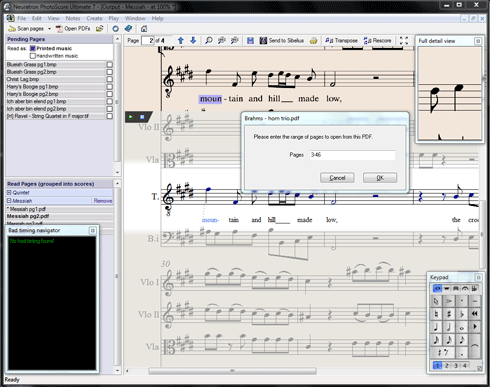Check the Christ Lag.bmp checkbox
This screenshot has width=490, height=387.
tap(109, 79)
